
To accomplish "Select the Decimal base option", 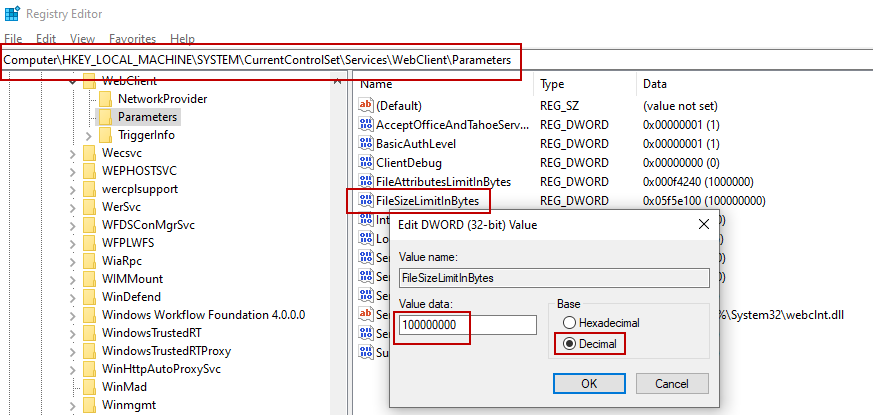I will click(x=570, y=344).
